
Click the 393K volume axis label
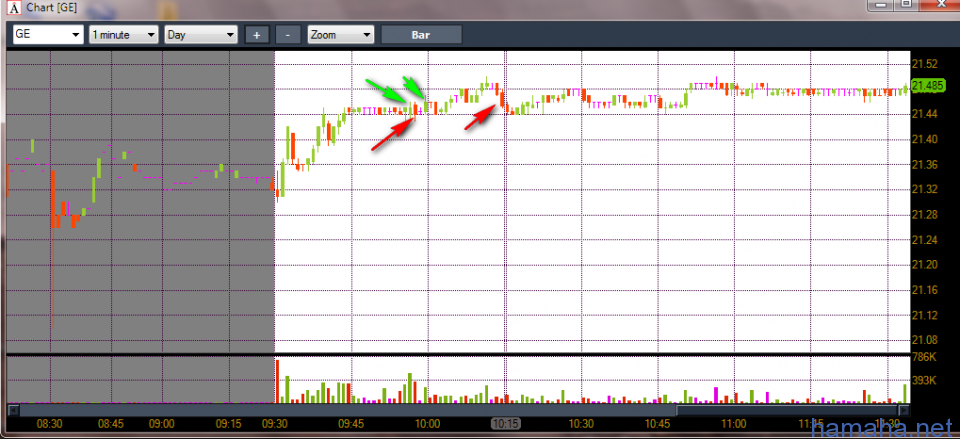tap(924, 381)
